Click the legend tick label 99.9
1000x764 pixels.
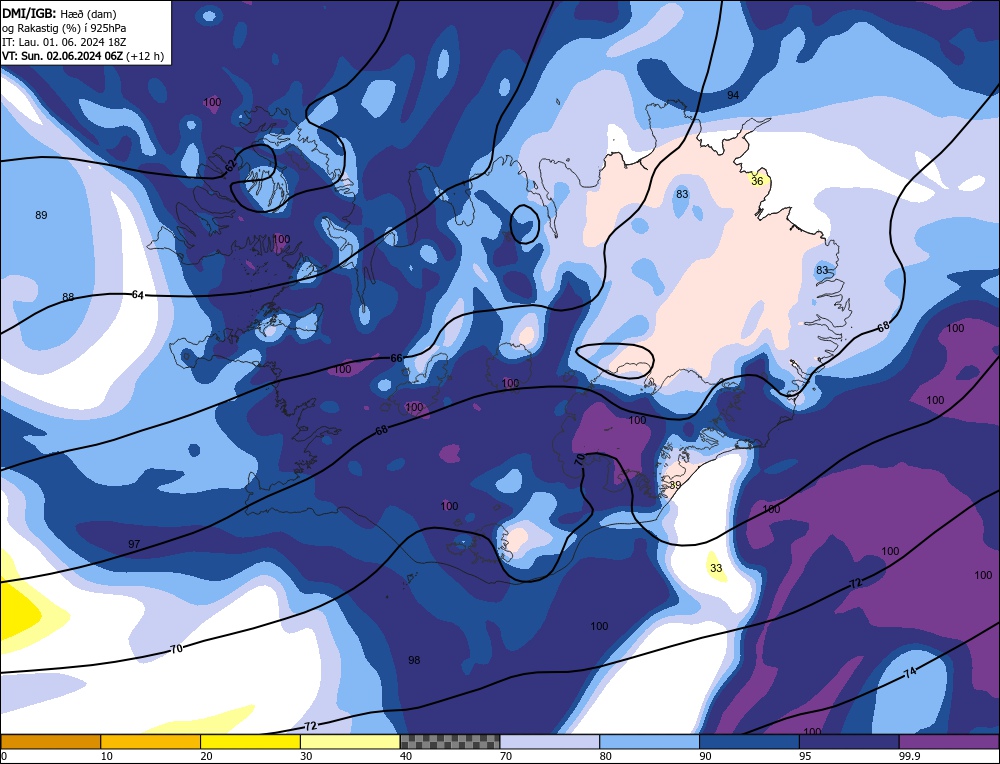click(909, 756)
